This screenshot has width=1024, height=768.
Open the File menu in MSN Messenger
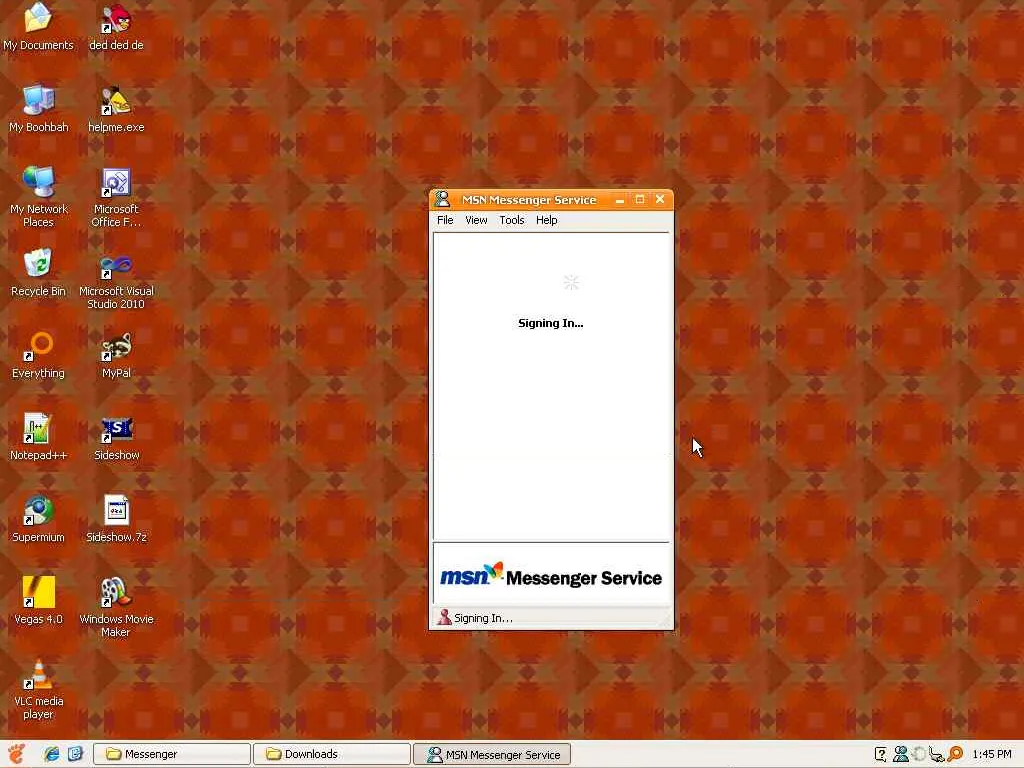[x=445, y=220]
